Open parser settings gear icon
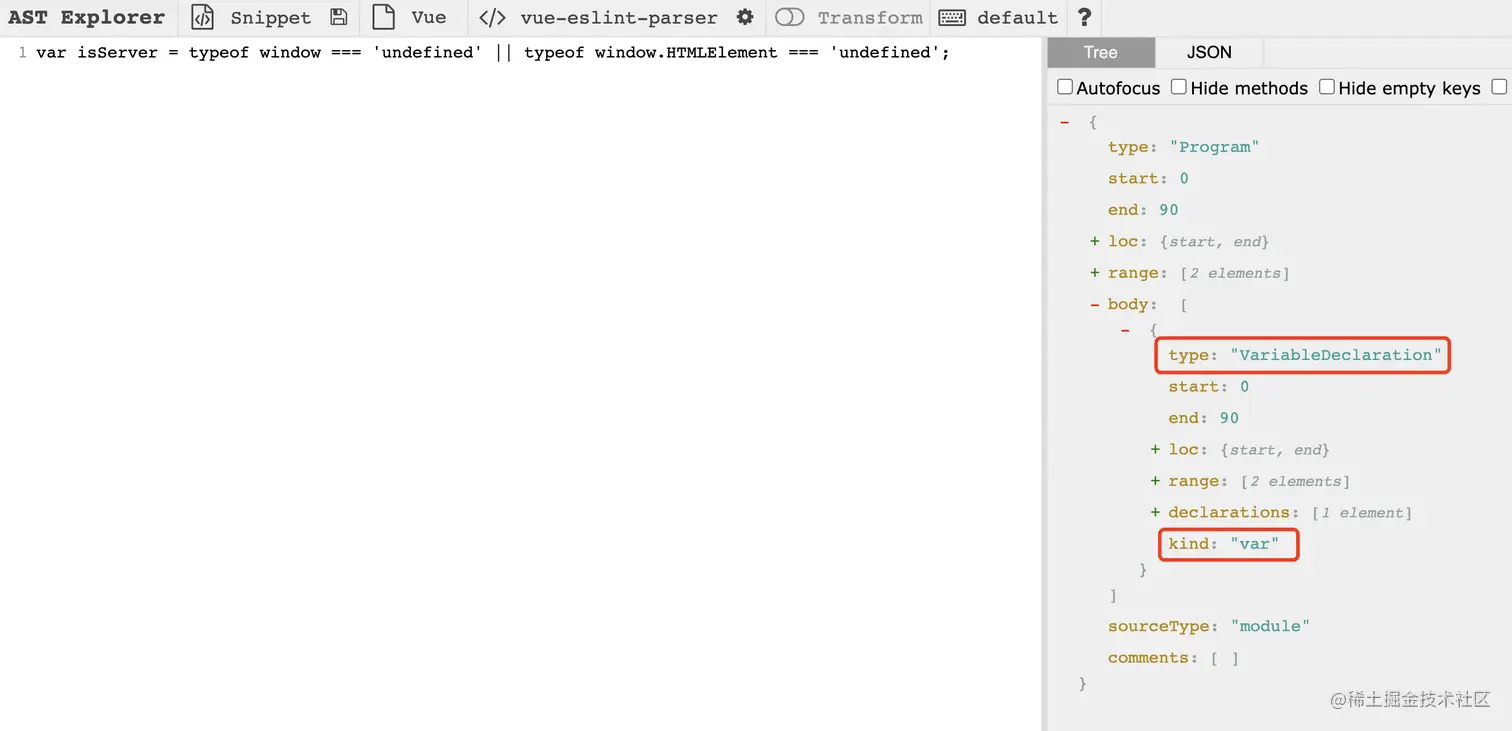 pos(745,17)
